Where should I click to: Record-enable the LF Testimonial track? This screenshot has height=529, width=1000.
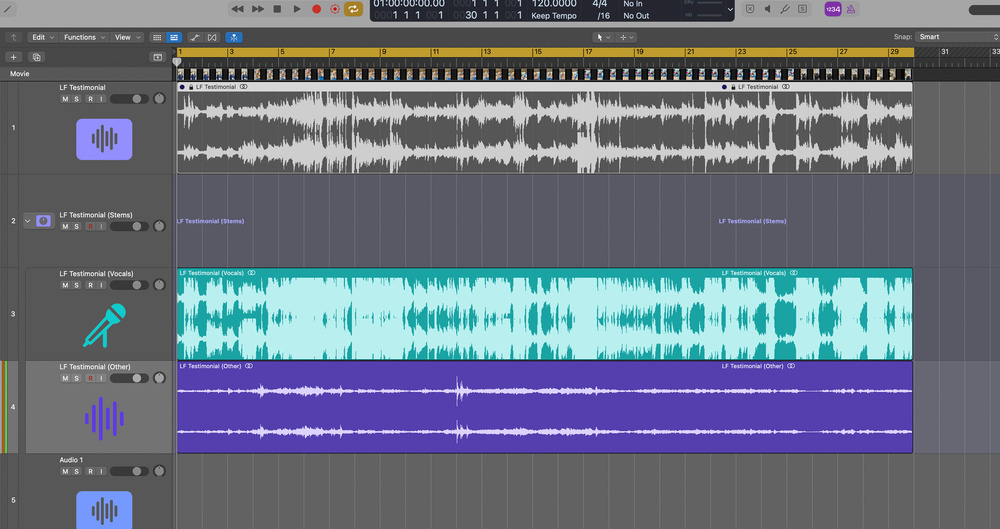90,99
